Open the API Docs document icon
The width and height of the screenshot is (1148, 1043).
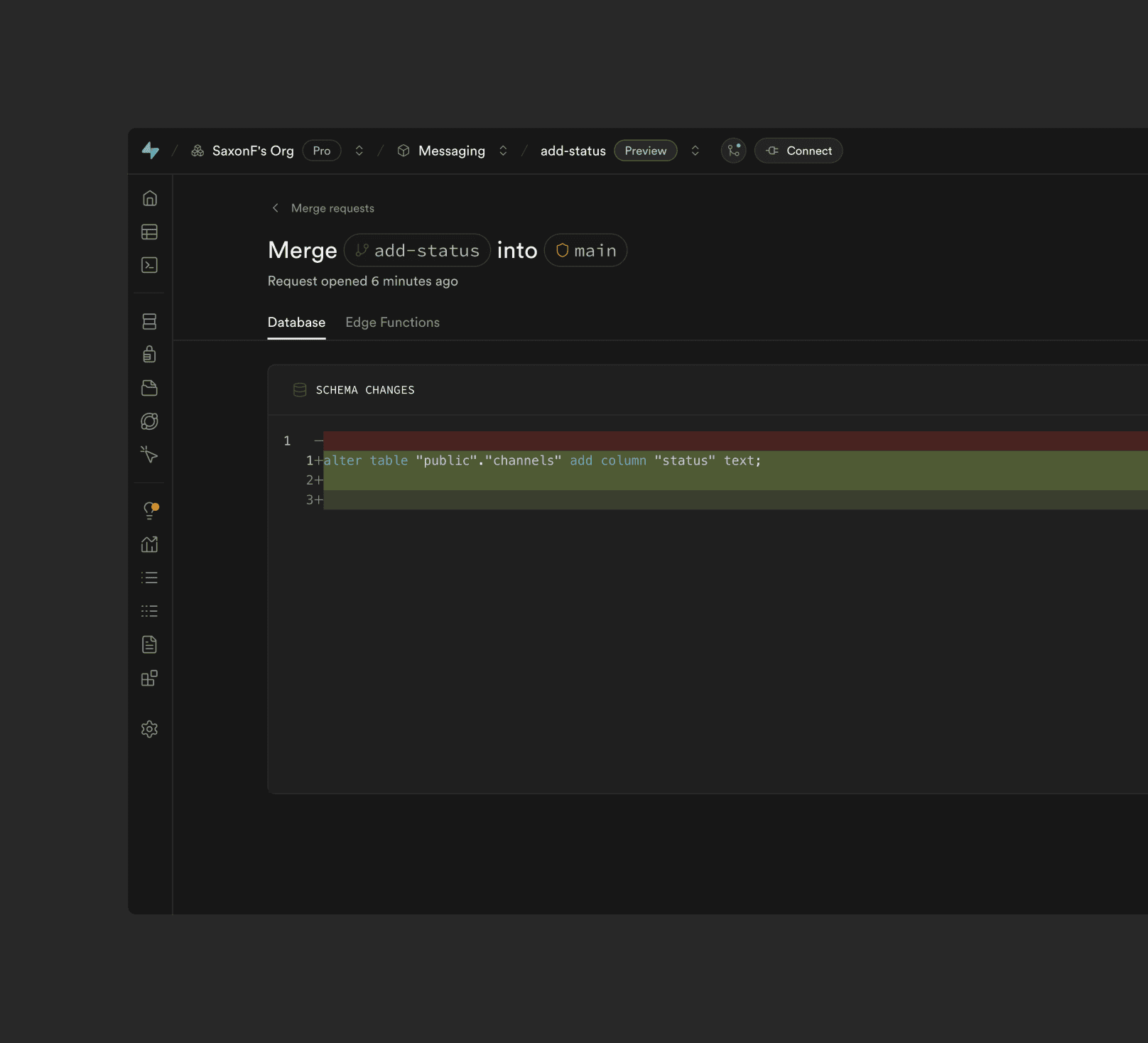click(149, 644)
